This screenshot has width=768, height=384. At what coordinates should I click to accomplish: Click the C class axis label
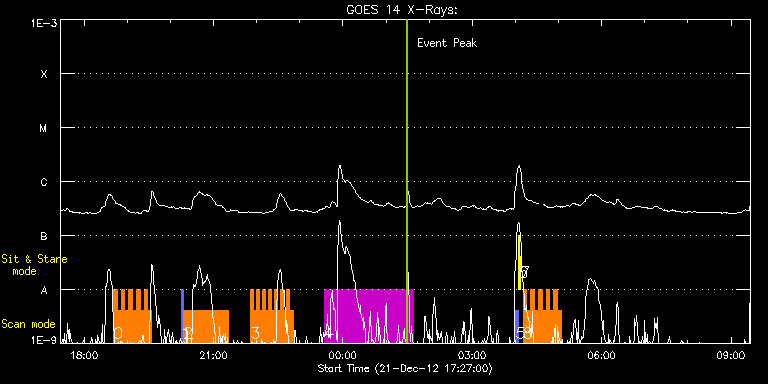(44, 182)
